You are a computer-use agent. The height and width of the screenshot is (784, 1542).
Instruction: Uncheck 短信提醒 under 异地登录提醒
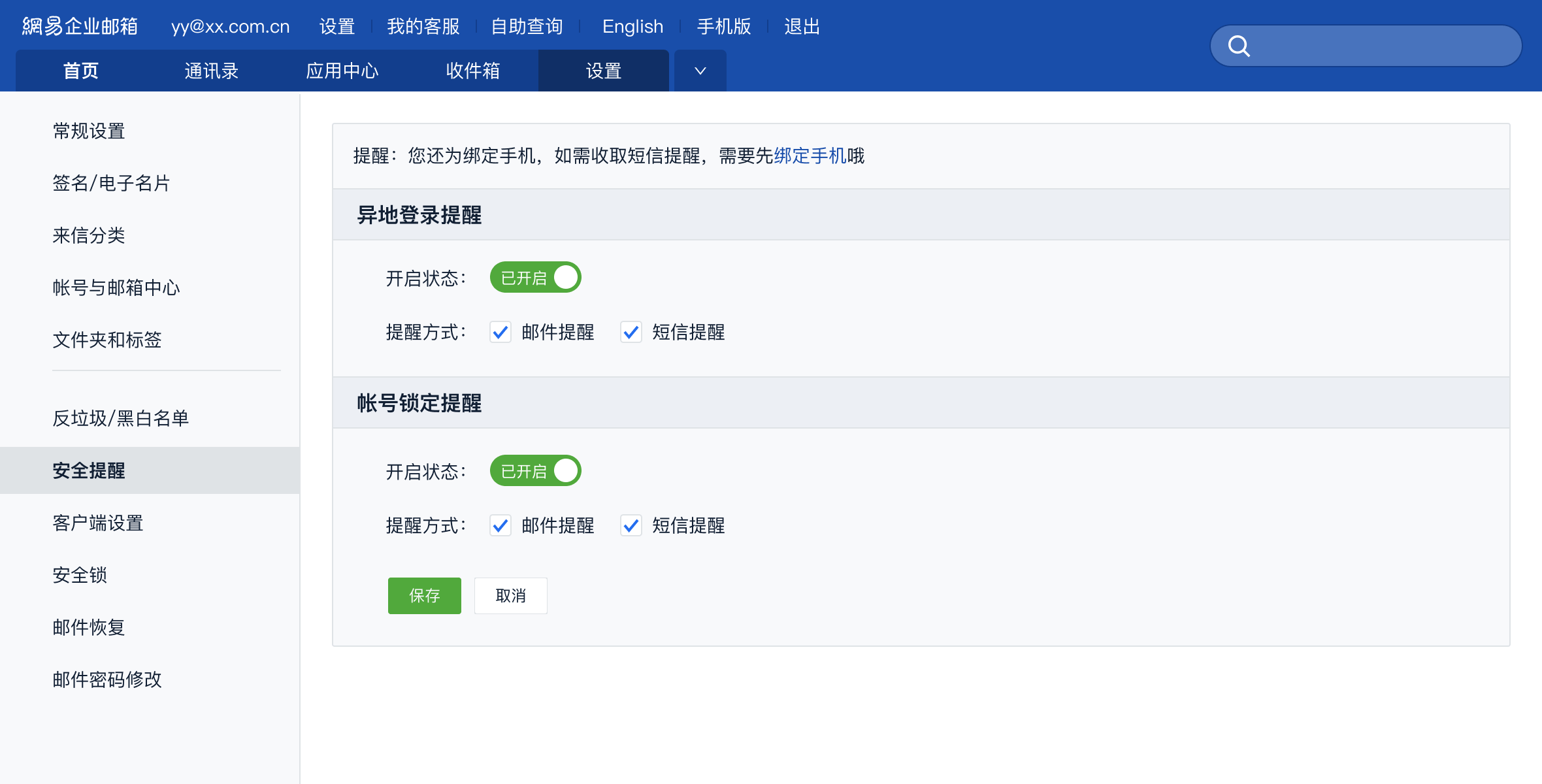pos(631,333)
